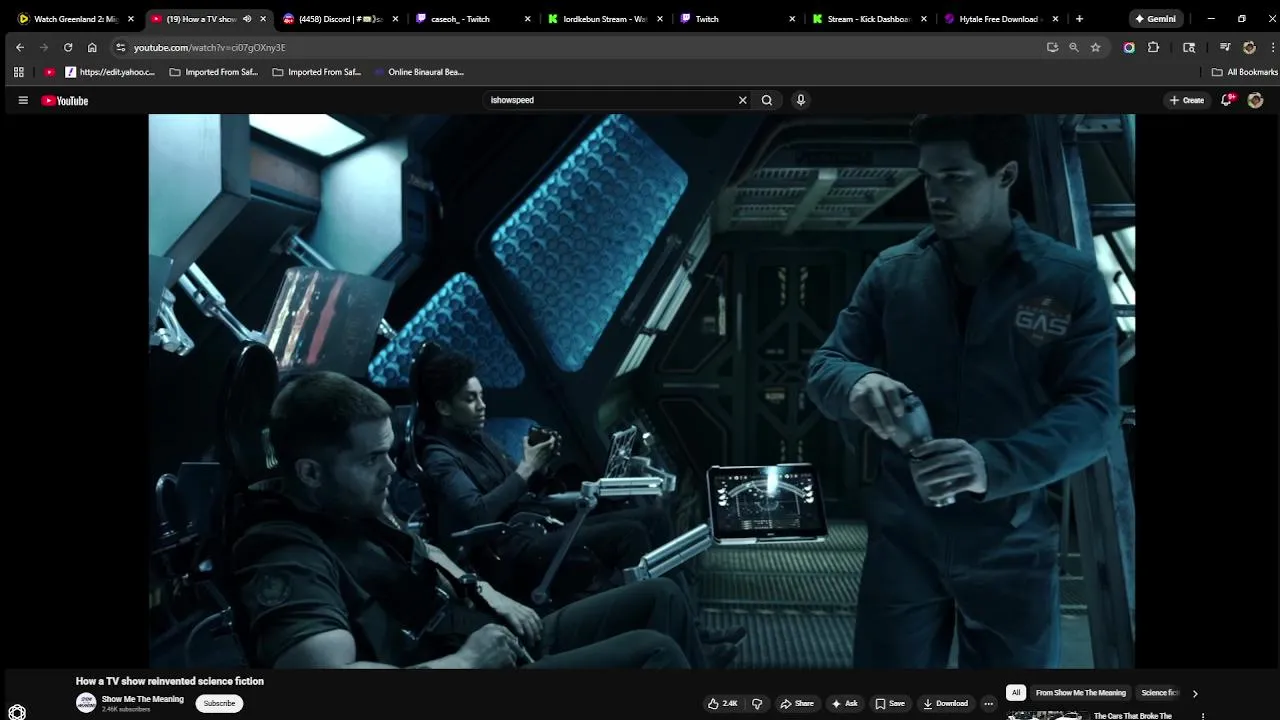This screenshot has height=720, width=1280.
Task: Open the Chrome profile avatar
Action: tap(1249, 47)
